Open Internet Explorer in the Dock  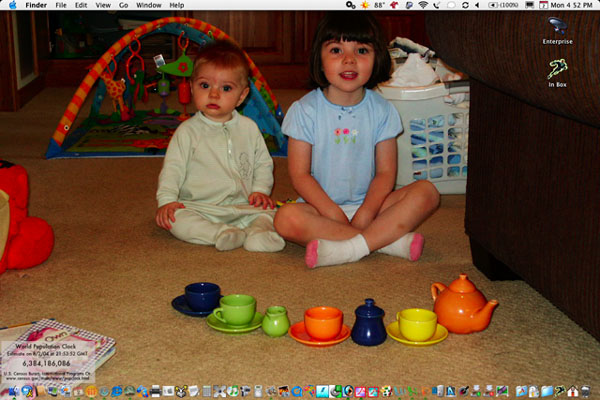tap(117, 391)
